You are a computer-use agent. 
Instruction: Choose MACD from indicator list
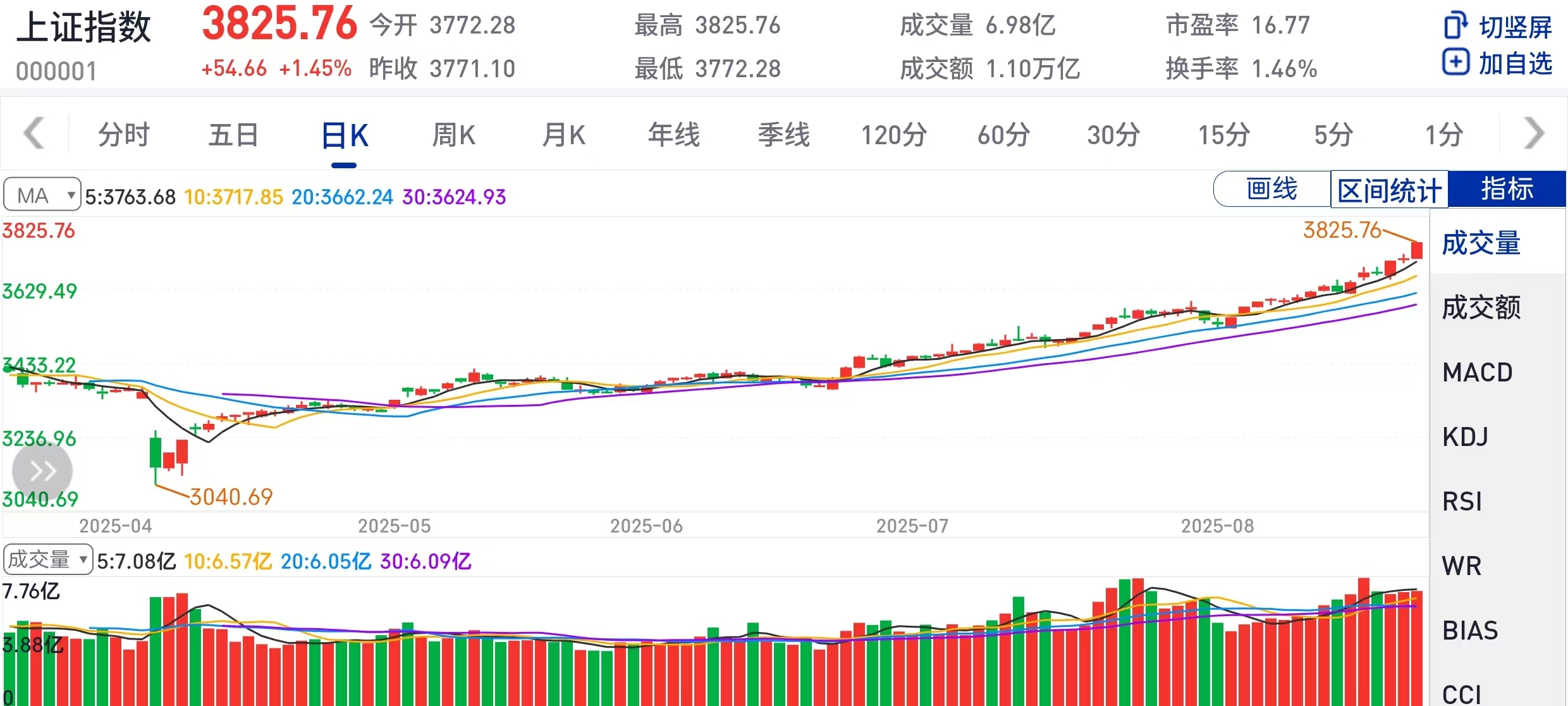click(1478, 373)
